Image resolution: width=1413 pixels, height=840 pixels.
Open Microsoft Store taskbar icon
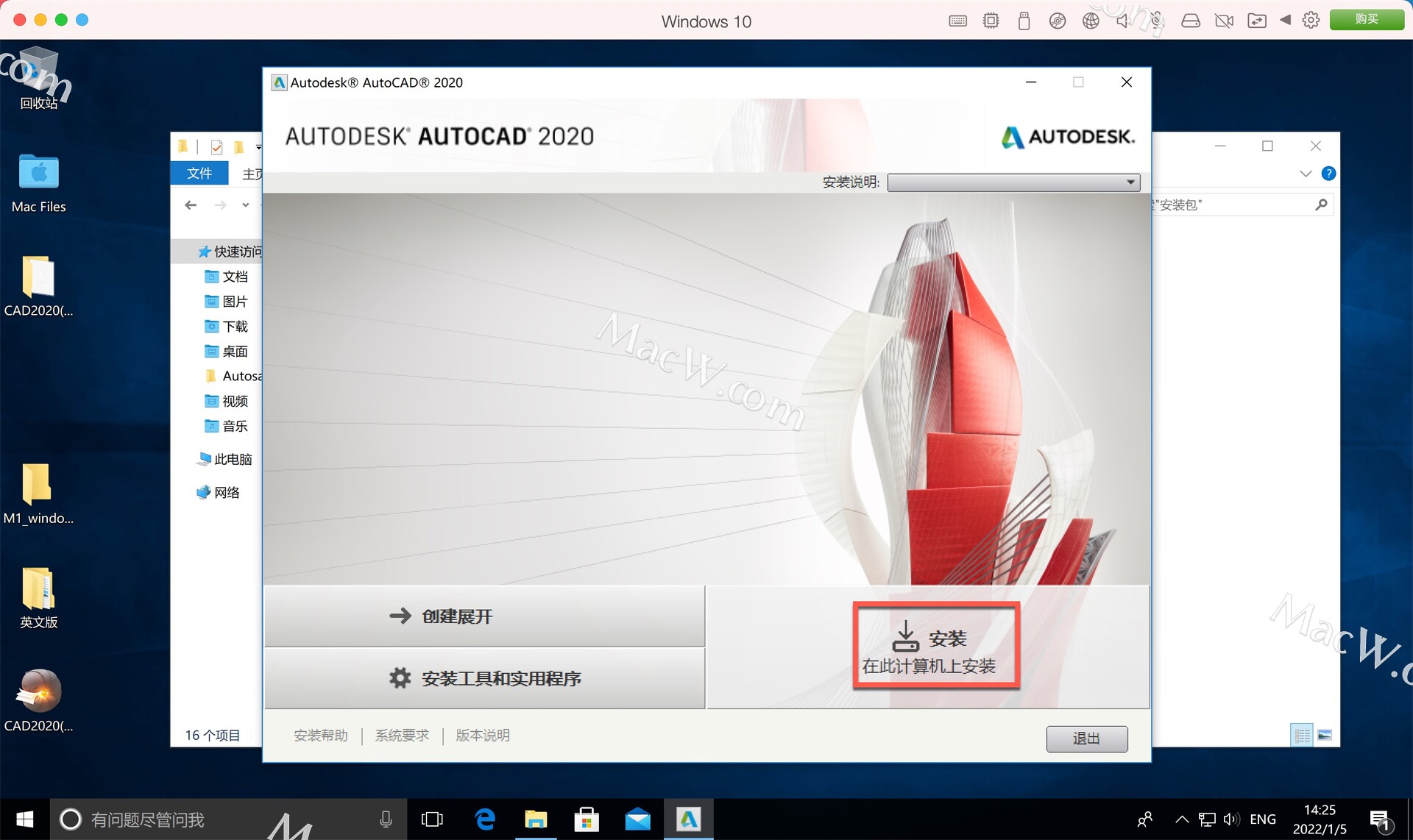(x=587, y=819)
